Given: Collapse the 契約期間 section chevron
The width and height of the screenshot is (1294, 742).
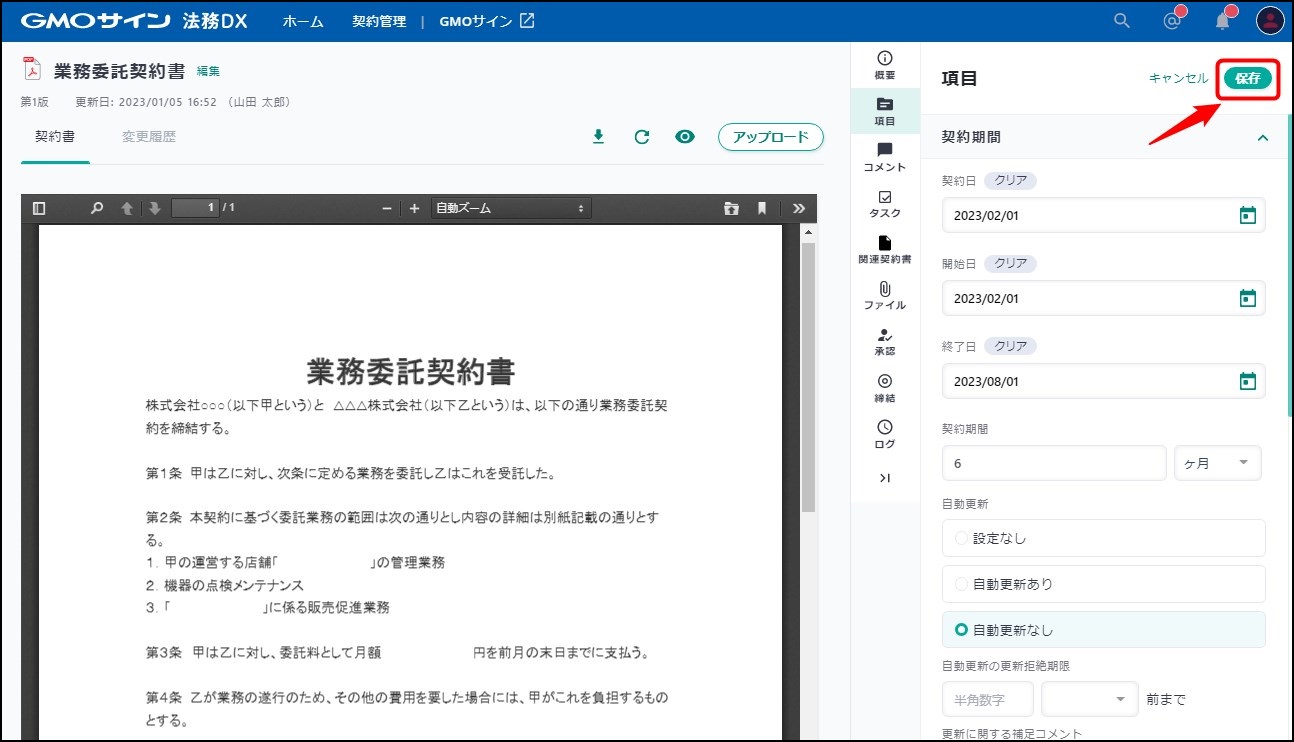Looking at the screenshot, I should [1262, 138].
